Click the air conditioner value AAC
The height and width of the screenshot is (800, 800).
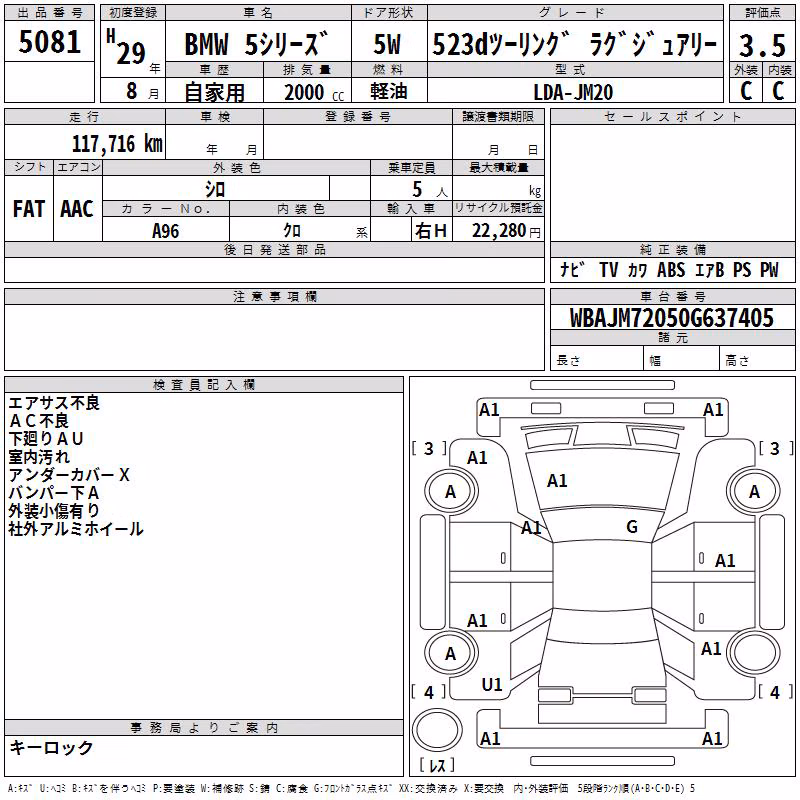[x=77, y=209]
